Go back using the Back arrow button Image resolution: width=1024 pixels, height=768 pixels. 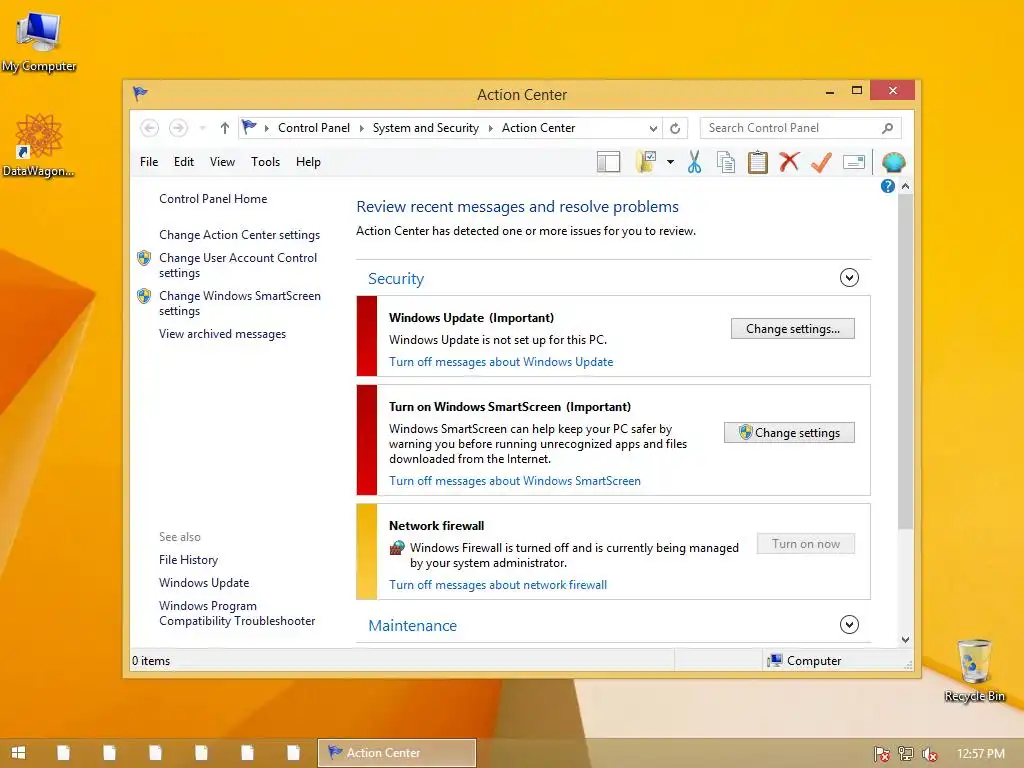tap(150, 128)
